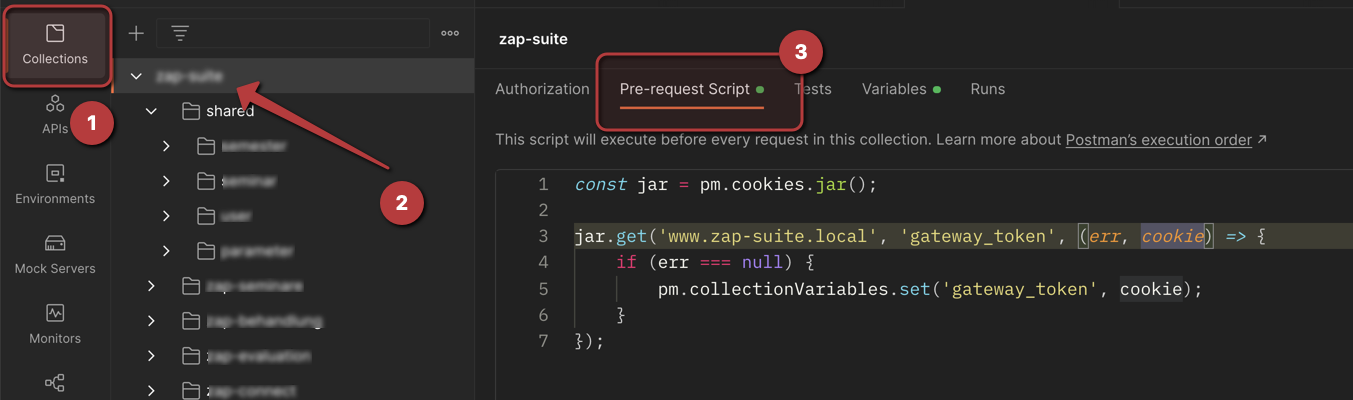The height and width of the screenshot is (400, 1353).
Task: Click into the collections search field
Action: [293, 33]
